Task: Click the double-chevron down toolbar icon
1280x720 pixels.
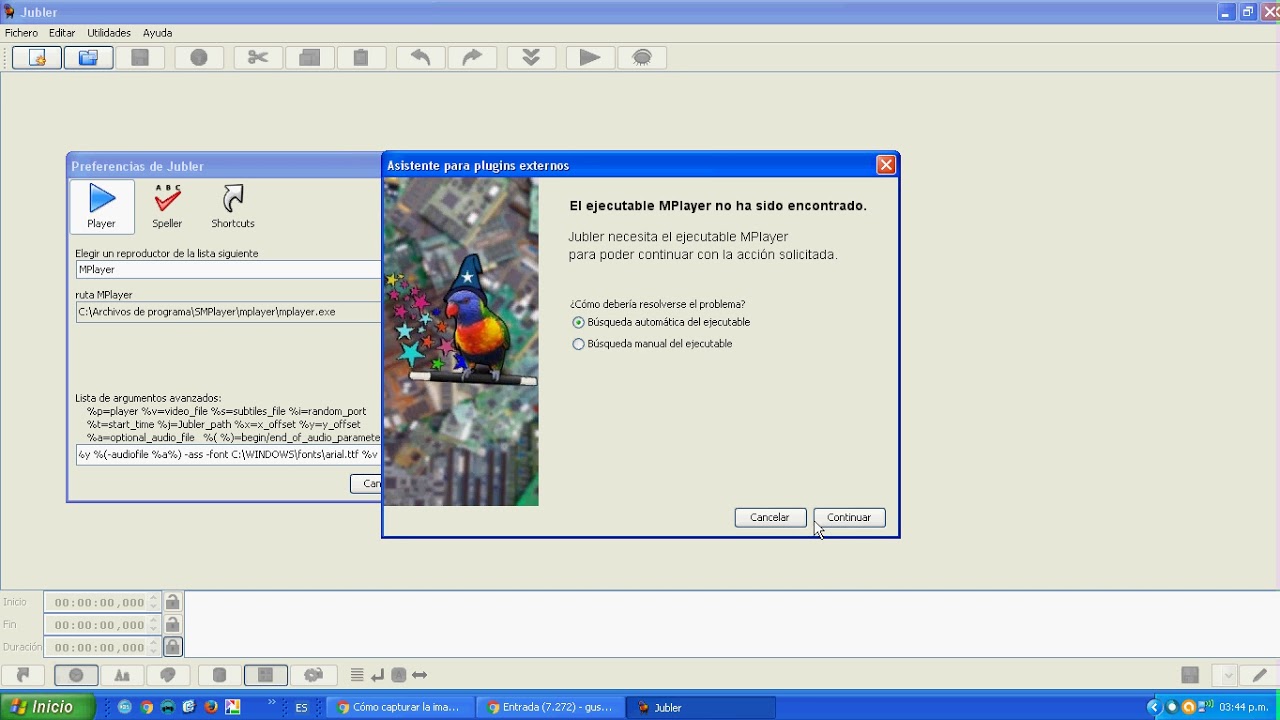Action: coord(531,58)
